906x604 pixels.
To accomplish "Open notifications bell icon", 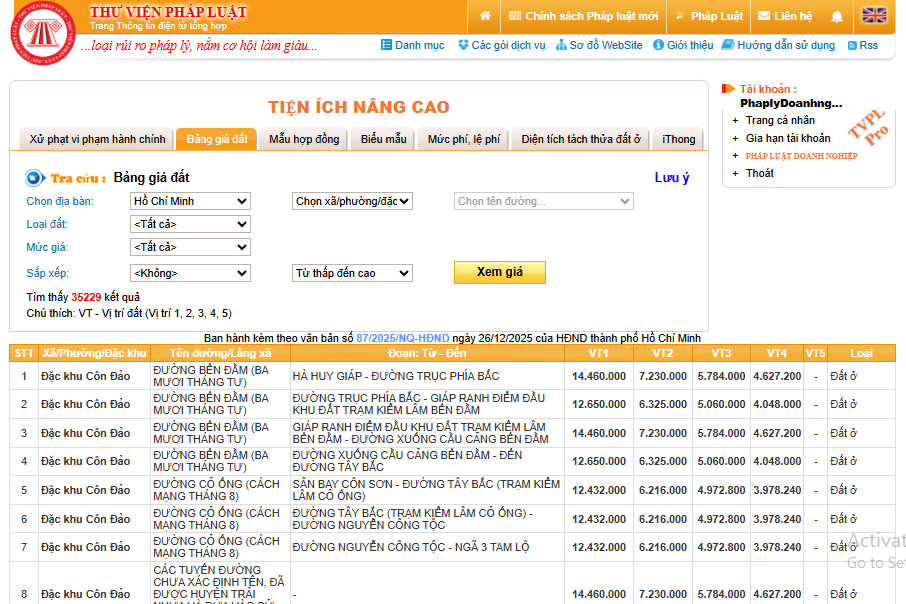I will pyautogui.click(x=837, y=16).
